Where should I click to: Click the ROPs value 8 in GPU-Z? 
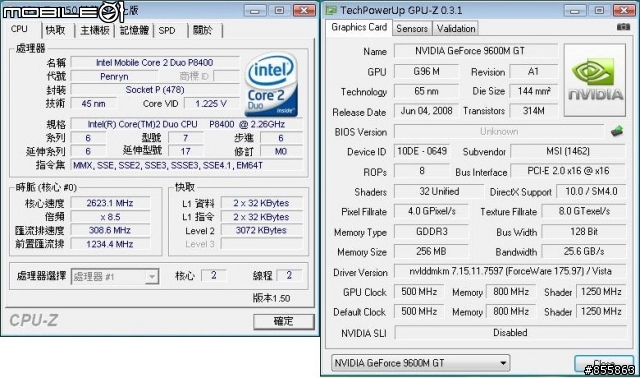tap(422, 171)
